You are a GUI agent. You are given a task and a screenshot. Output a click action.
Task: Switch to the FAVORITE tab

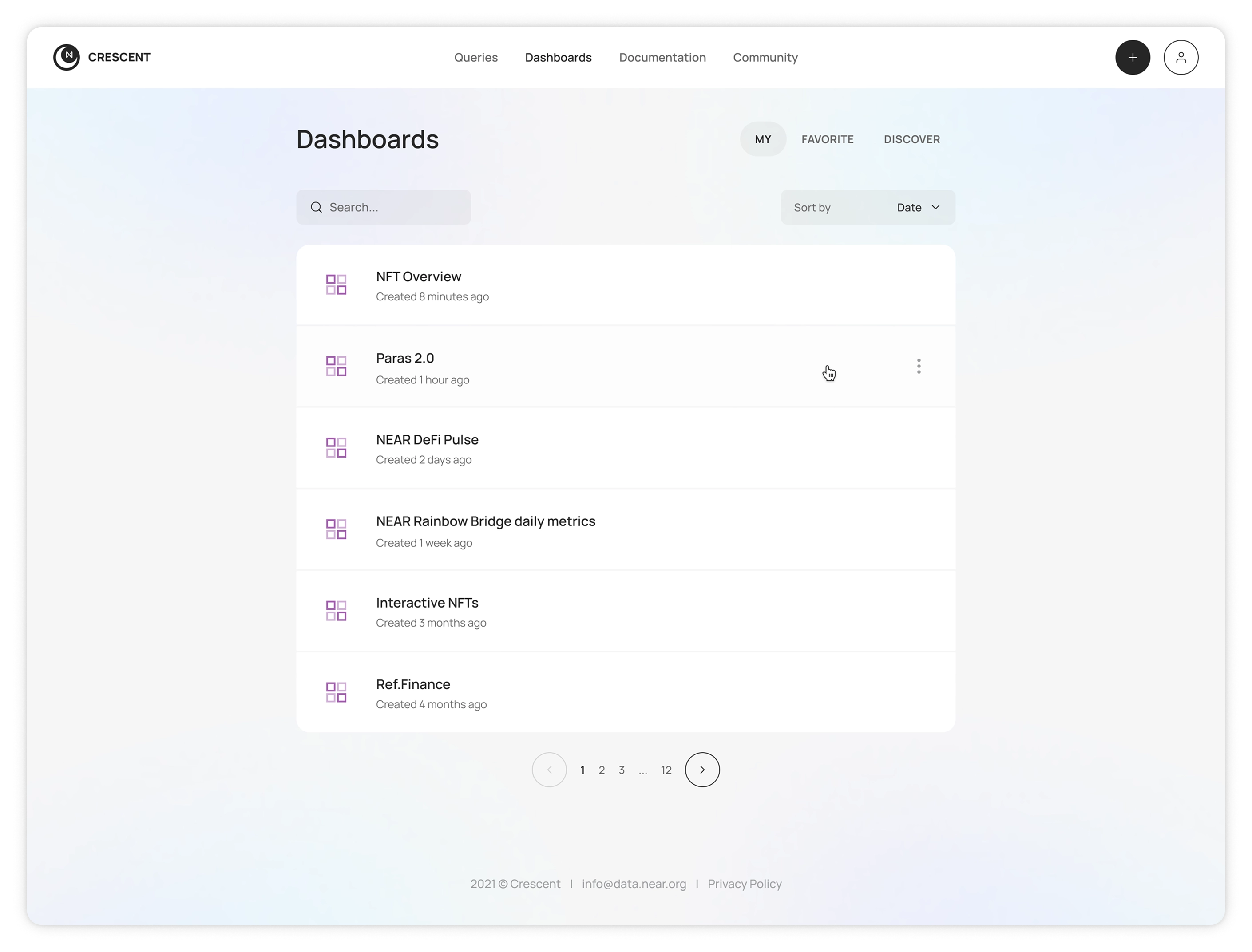pos(827,139)
